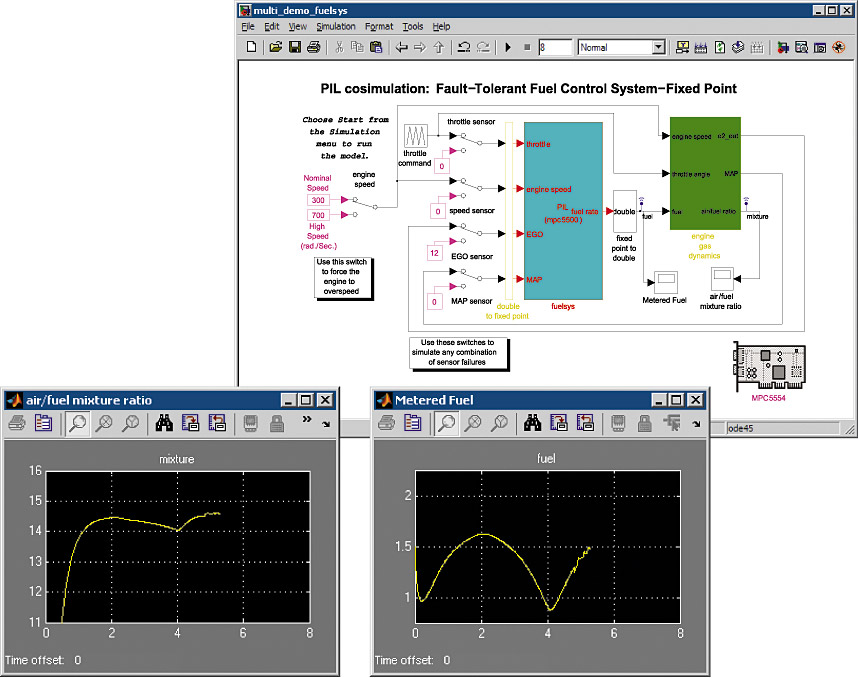Stop the simulation with the square button

[527, 47]
